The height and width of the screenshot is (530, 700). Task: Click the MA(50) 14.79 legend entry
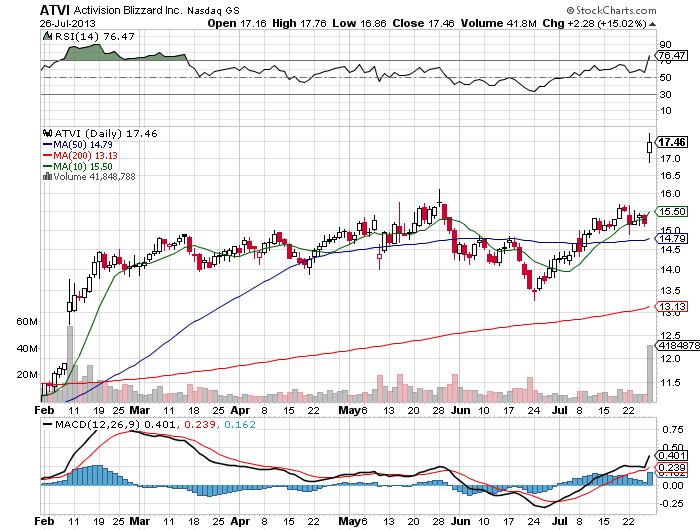point(78,145)
